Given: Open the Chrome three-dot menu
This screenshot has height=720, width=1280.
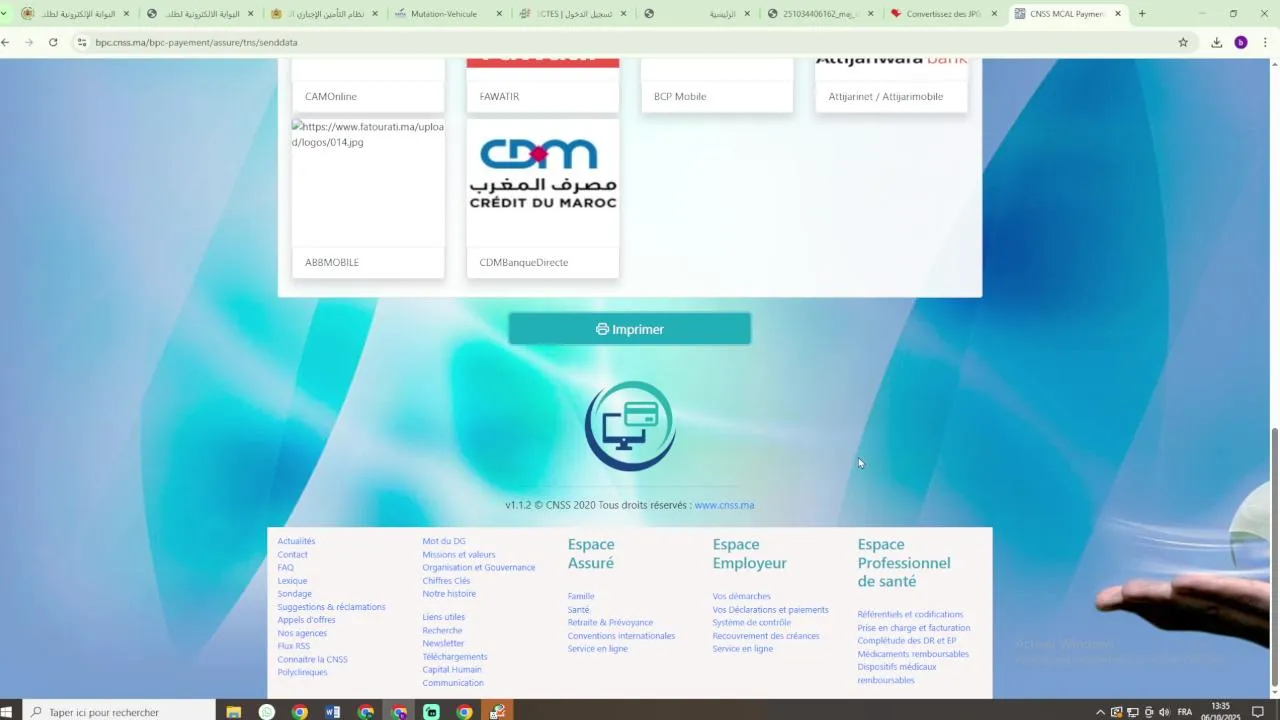Looking at the screenshot, I should click(1266, 42).
